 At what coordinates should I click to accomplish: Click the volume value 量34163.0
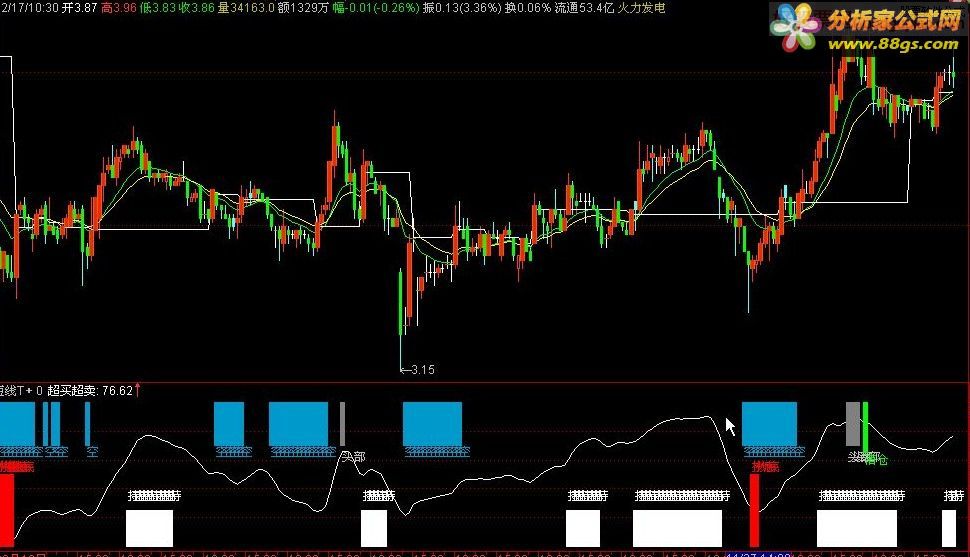click(x=246, y=8)
